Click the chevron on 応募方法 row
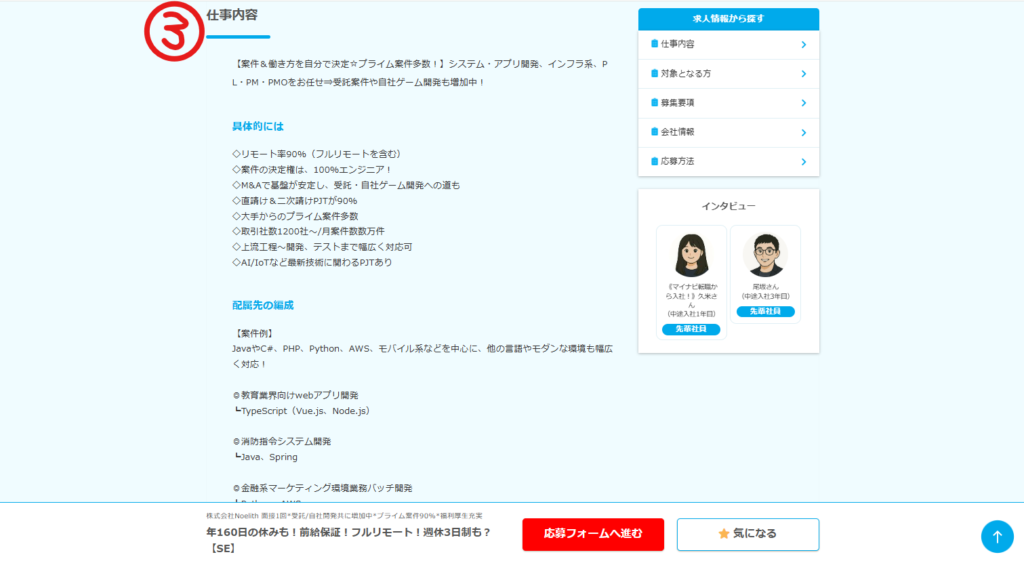The height and width of the screenshot is (561, 1024). [803, 161]
